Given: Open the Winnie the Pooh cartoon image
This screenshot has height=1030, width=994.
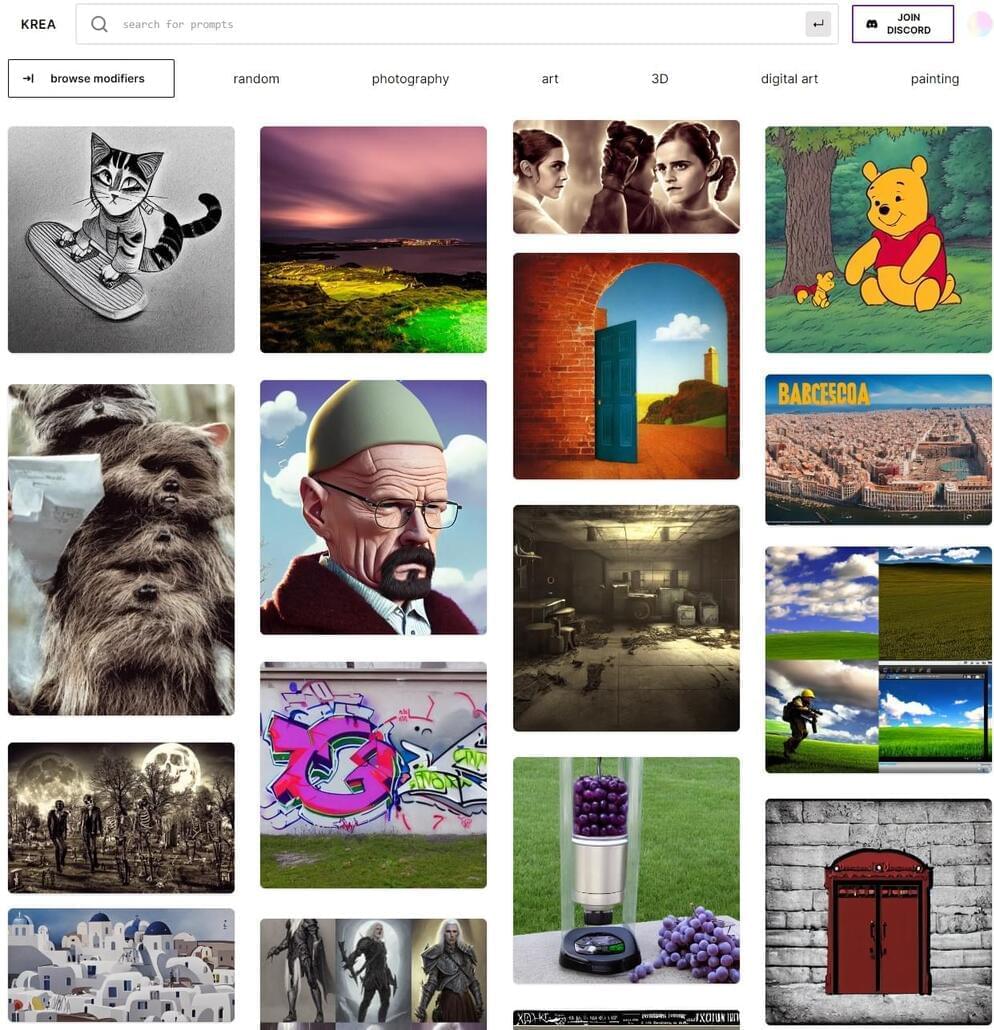Looking at the screenshot, I should coord(878,240).
